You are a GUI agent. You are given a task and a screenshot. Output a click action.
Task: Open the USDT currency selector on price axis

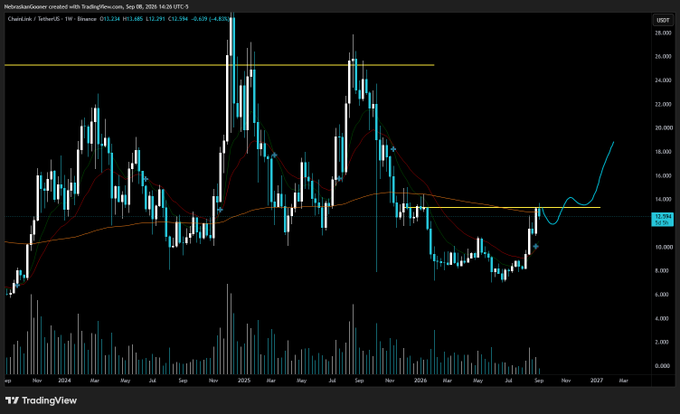pyautogui.click(x=663, y=20)
